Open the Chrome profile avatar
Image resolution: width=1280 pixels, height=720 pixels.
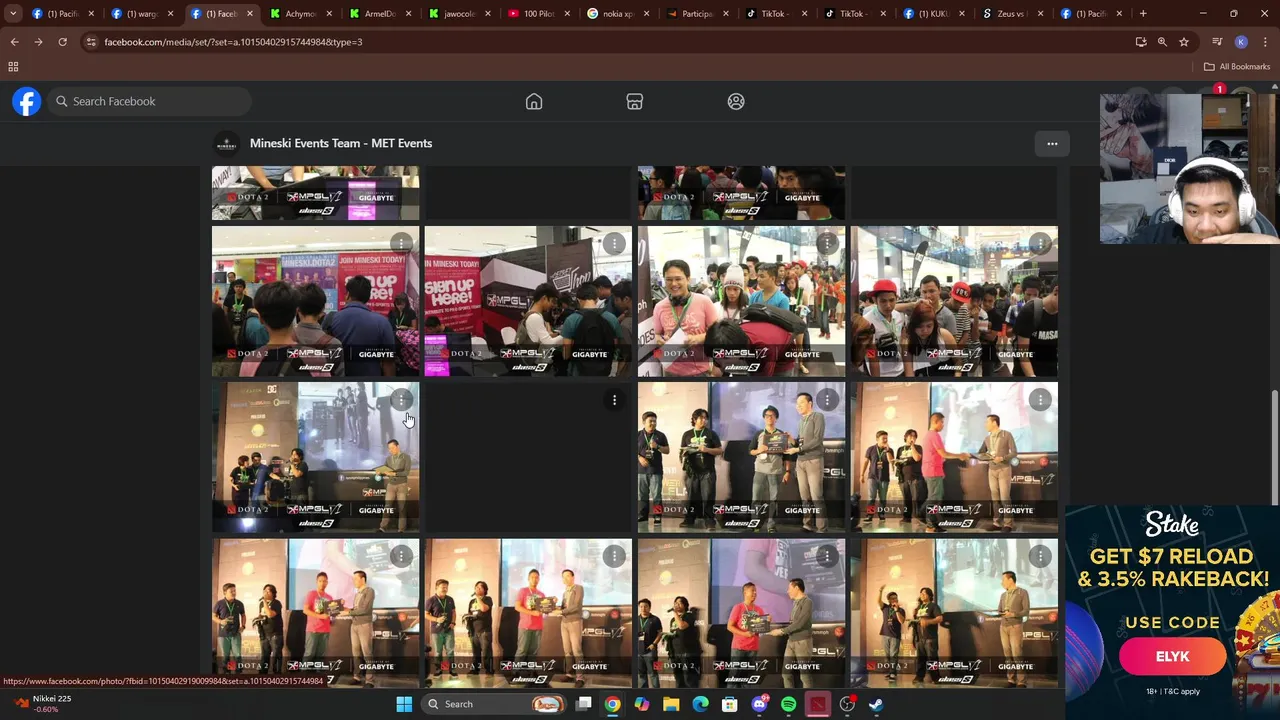point(1241,42)
